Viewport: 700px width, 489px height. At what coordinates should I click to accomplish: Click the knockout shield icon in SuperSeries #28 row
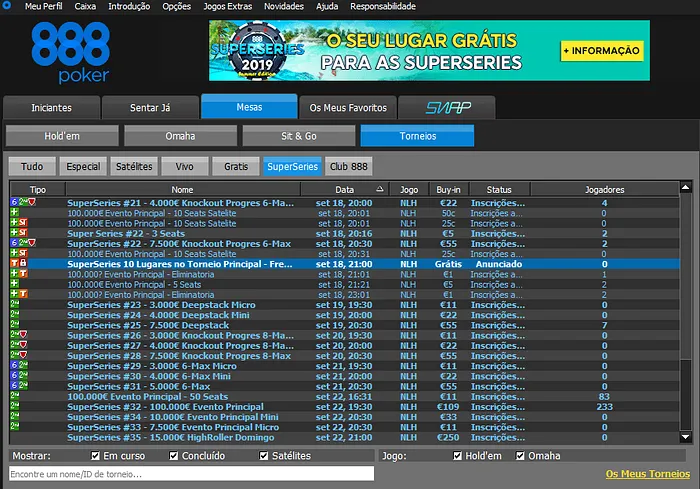23,355
